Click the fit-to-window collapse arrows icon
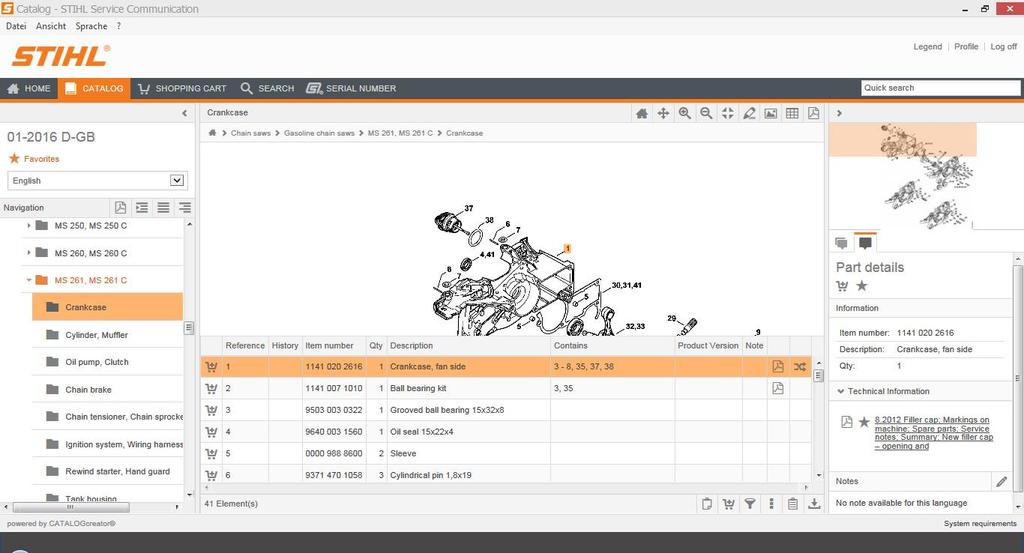The image size is (1024, 553). pos(728,114)
